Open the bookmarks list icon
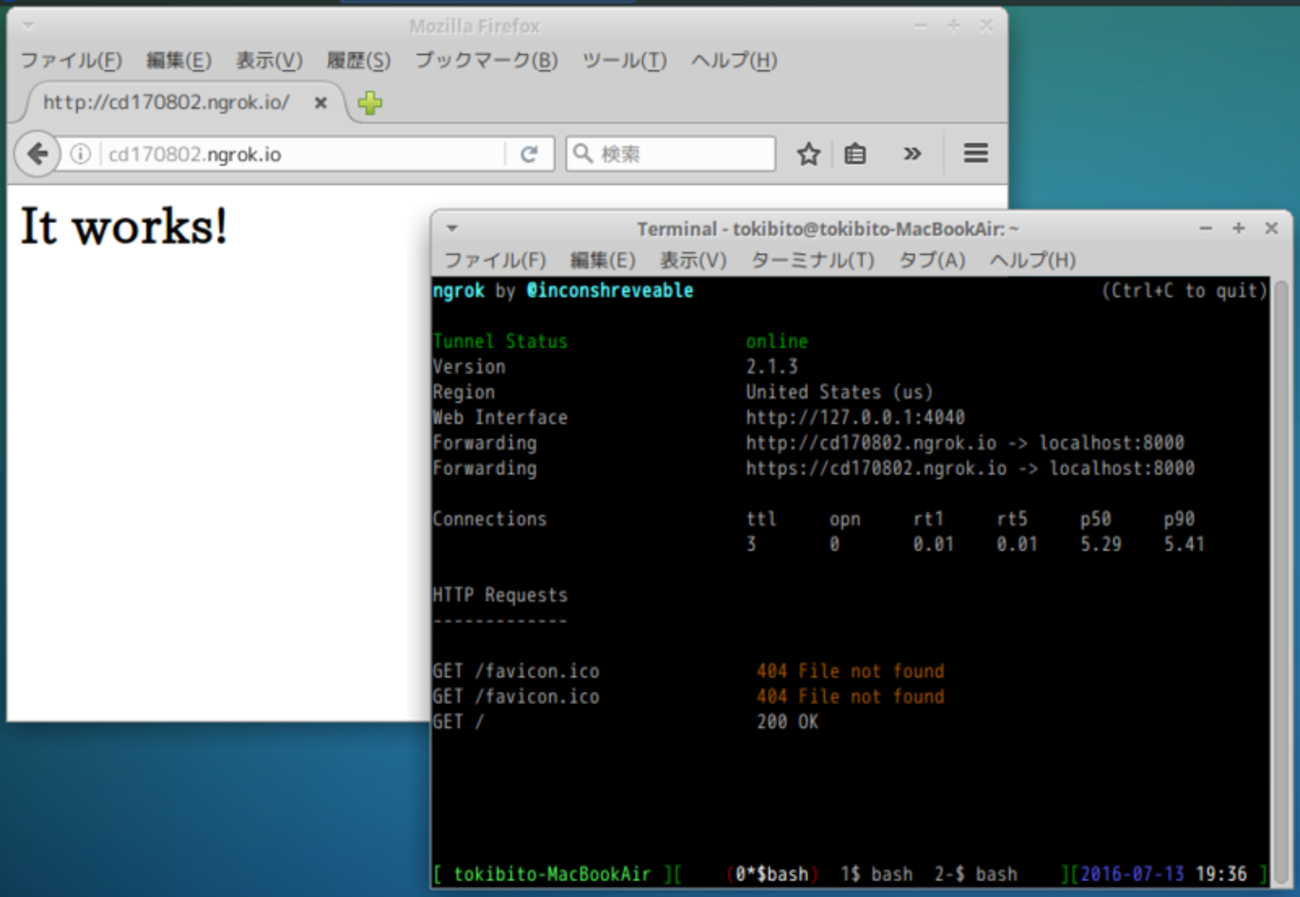 click(855, 154)
